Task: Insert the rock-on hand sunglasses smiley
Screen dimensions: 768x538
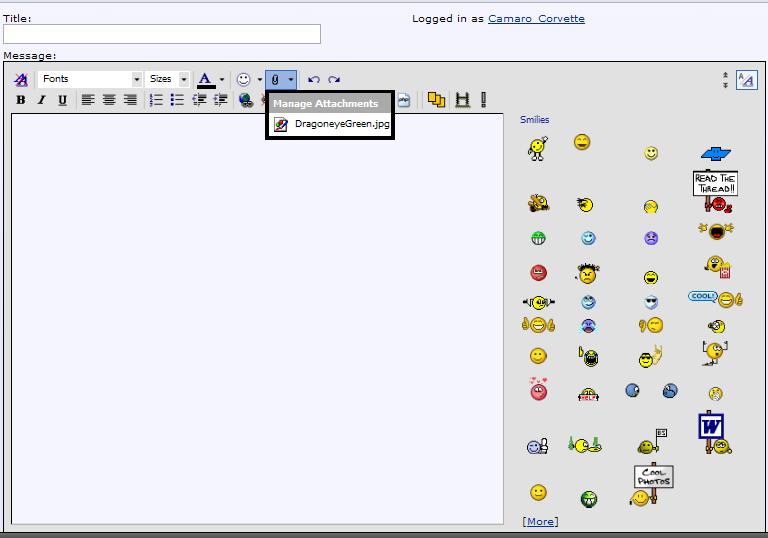Action: click(x=651, y=357)
